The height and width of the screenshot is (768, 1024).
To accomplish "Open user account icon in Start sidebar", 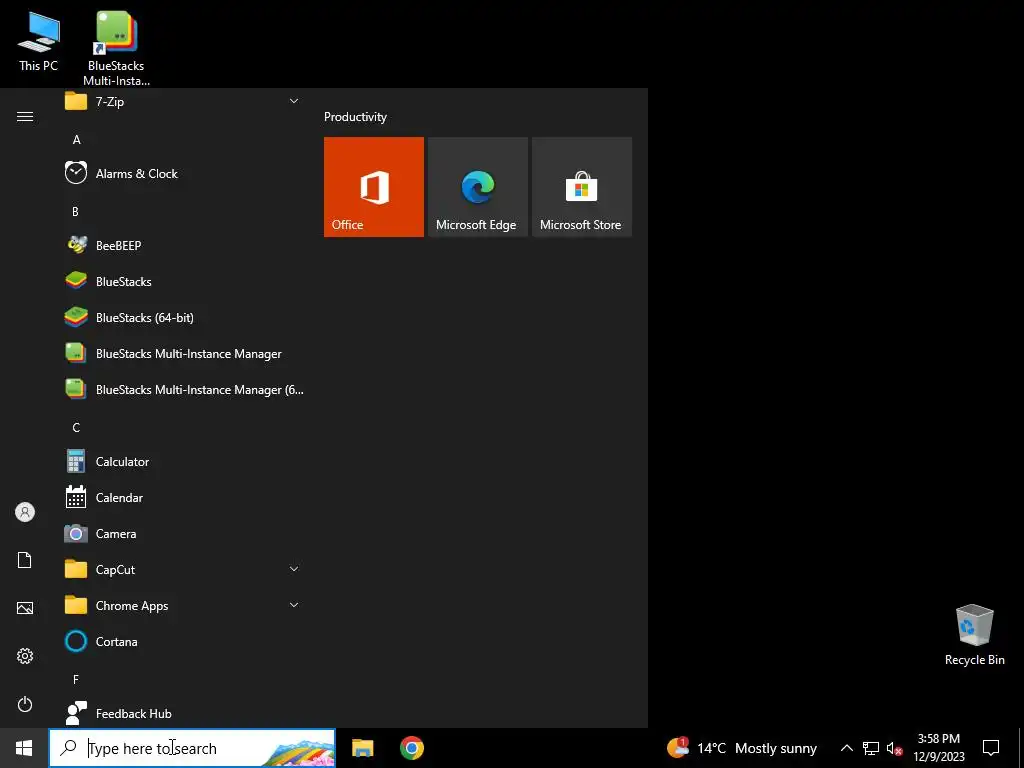I will (x=25, y=512).
